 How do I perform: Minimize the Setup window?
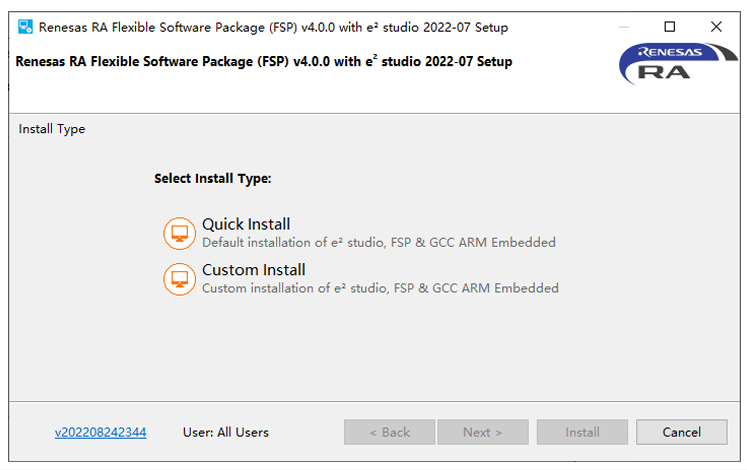(x=624, y=27)
